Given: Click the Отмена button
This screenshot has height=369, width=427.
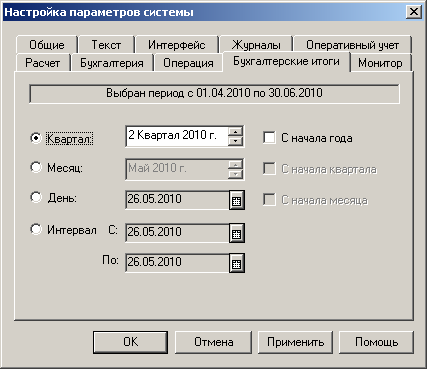Looking at the screenshot, I should pyautogui.click(x=213, y=342).
